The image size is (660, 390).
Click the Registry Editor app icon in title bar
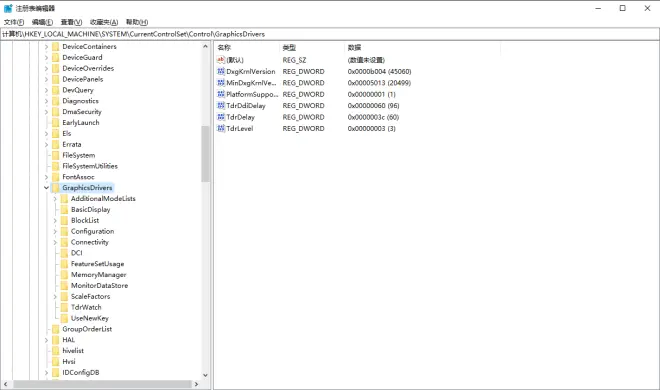[8, 8]
